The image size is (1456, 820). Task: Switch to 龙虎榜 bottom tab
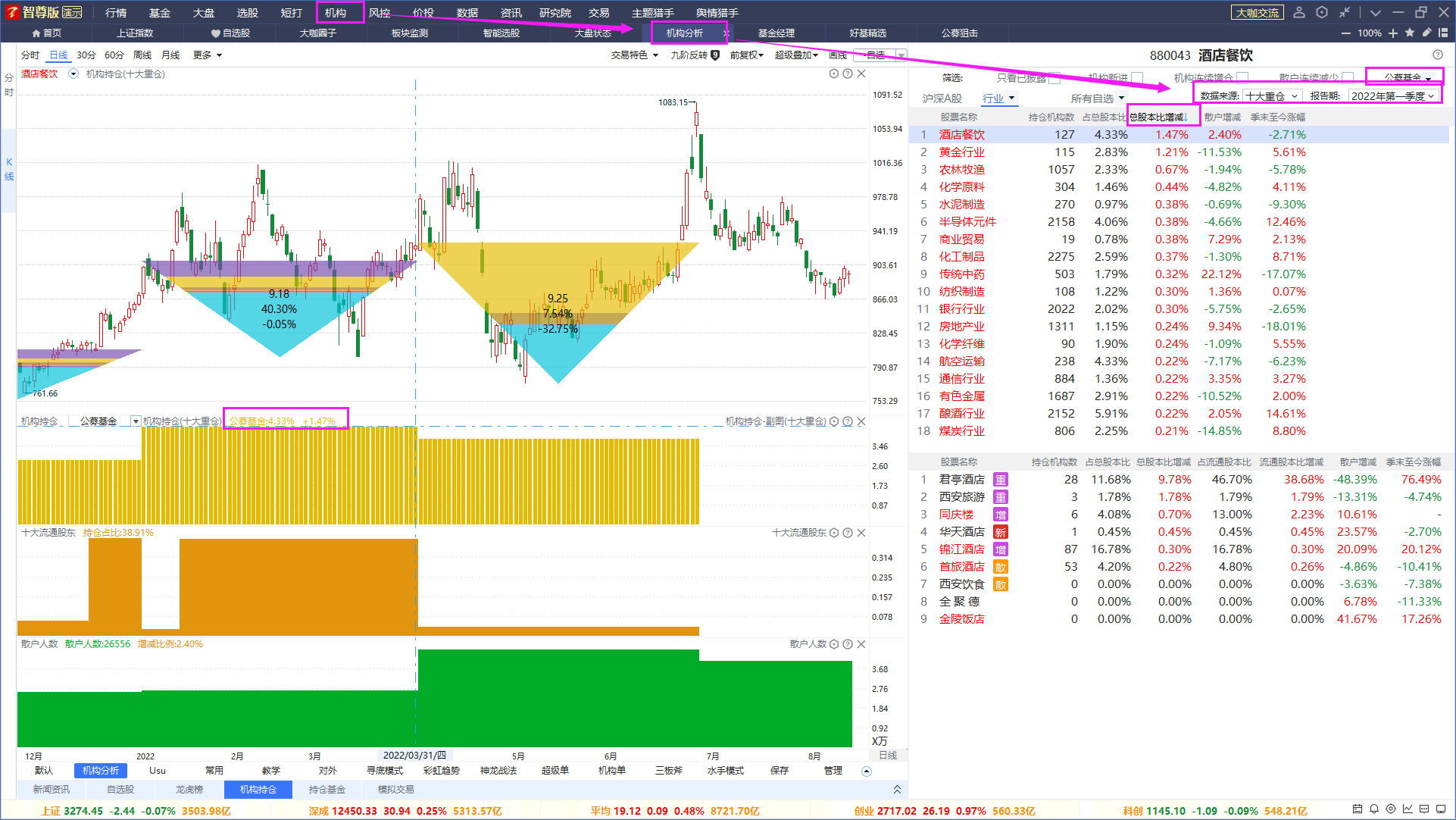pyautogui.click(x=189, y=789)
